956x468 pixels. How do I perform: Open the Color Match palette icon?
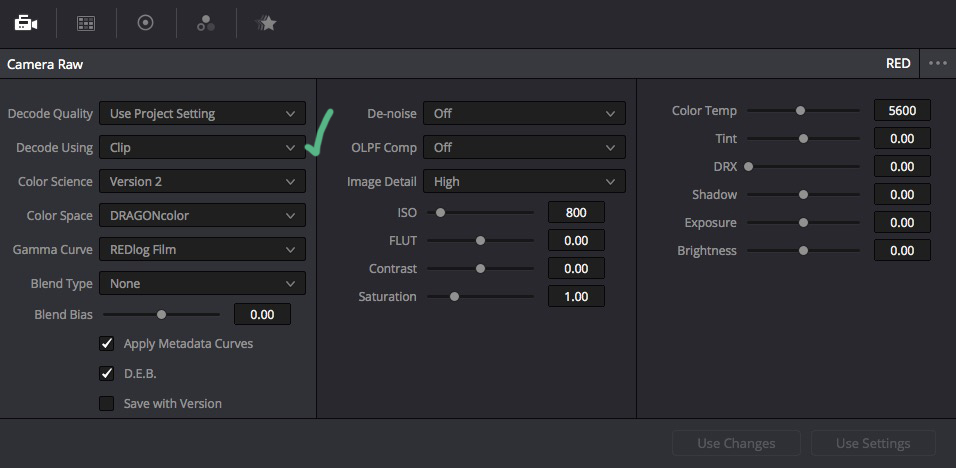(86, 23)
